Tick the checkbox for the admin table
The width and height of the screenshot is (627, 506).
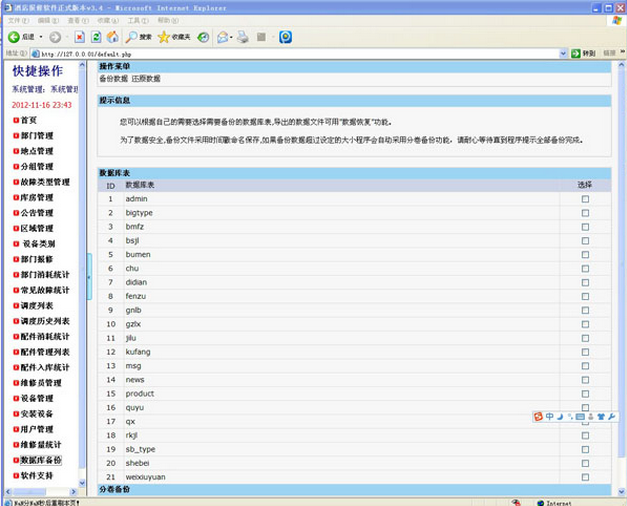(x=585, y=199)
